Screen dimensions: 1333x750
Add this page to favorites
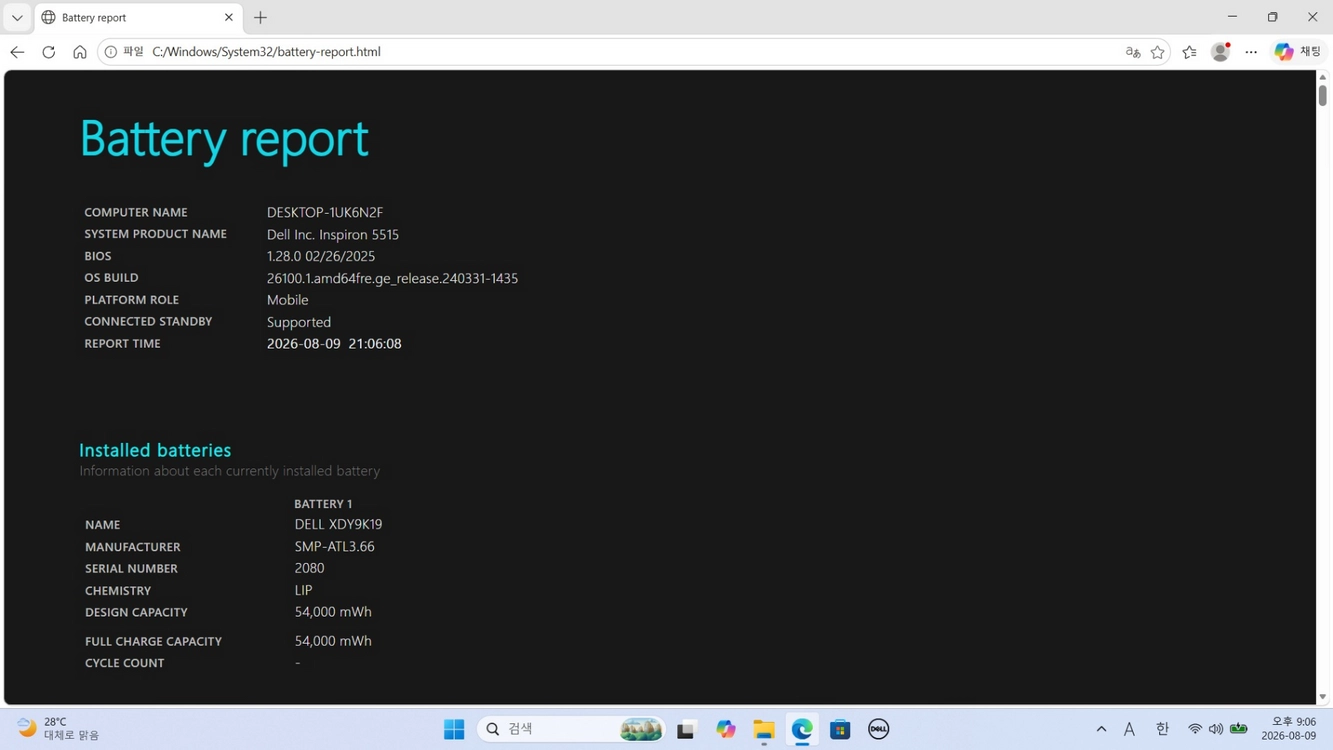1157,52
